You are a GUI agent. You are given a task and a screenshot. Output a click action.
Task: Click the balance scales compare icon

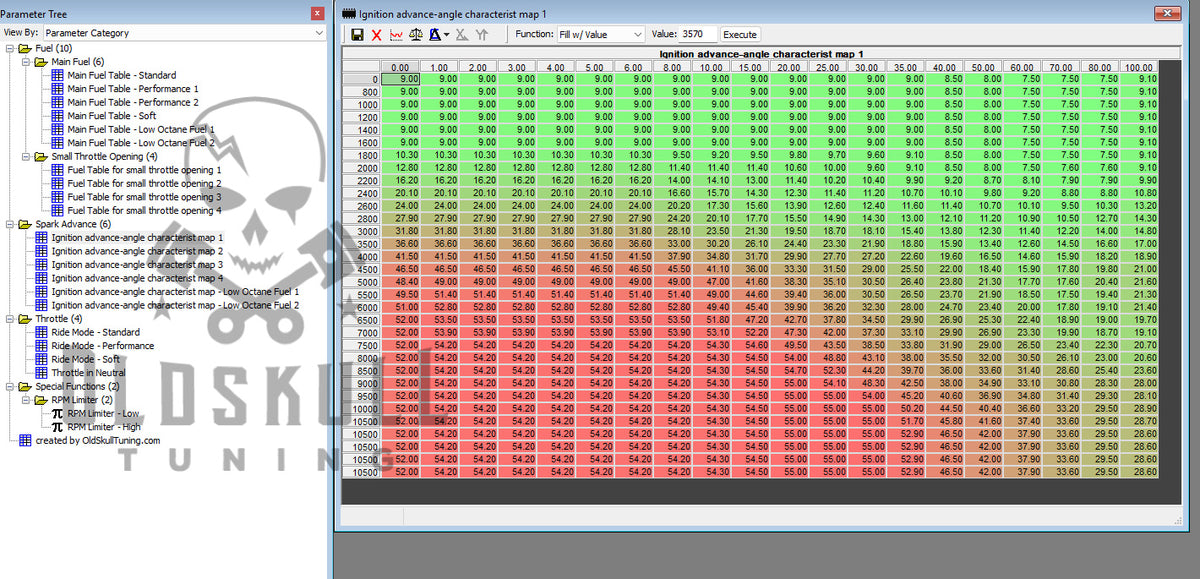(x=416, y=35)
